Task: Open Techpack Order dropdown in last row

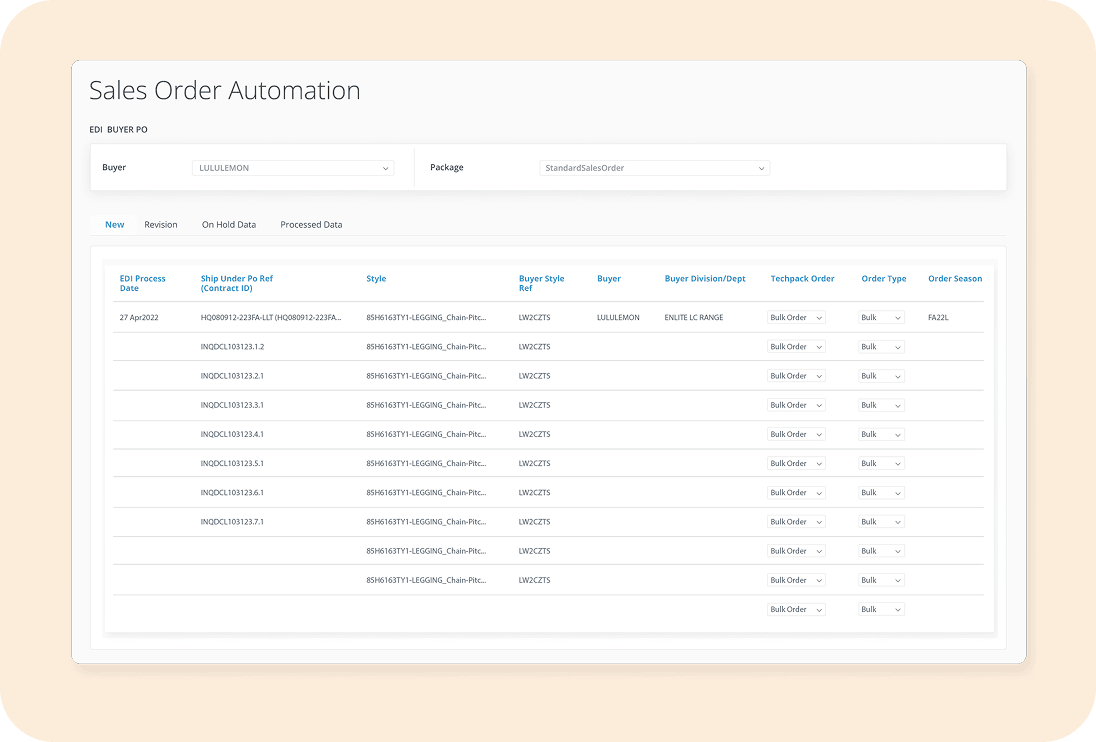Action: (x=796, y=610)
